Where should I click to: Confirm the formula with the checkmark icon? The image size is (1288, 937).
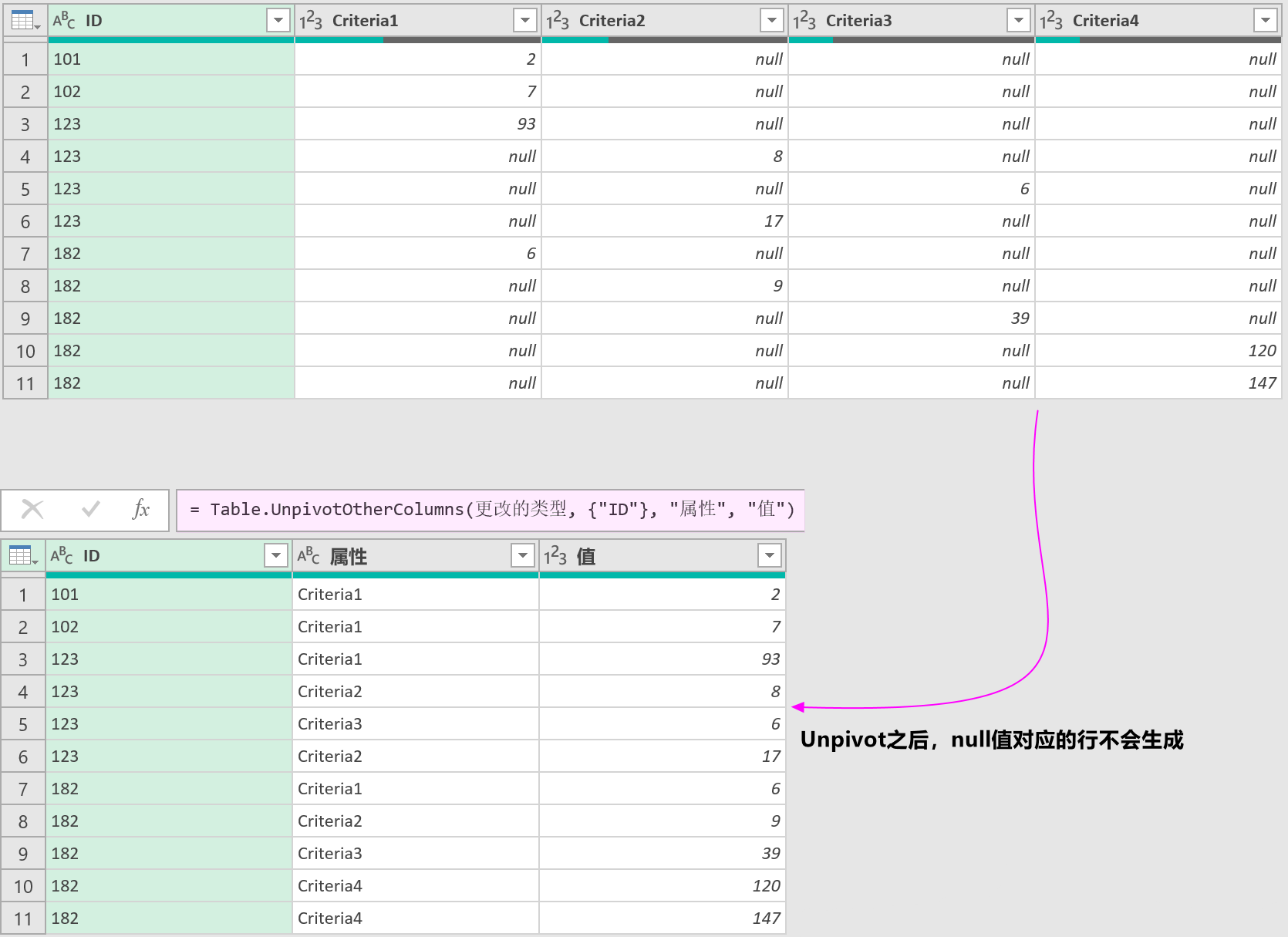[90, 510]
